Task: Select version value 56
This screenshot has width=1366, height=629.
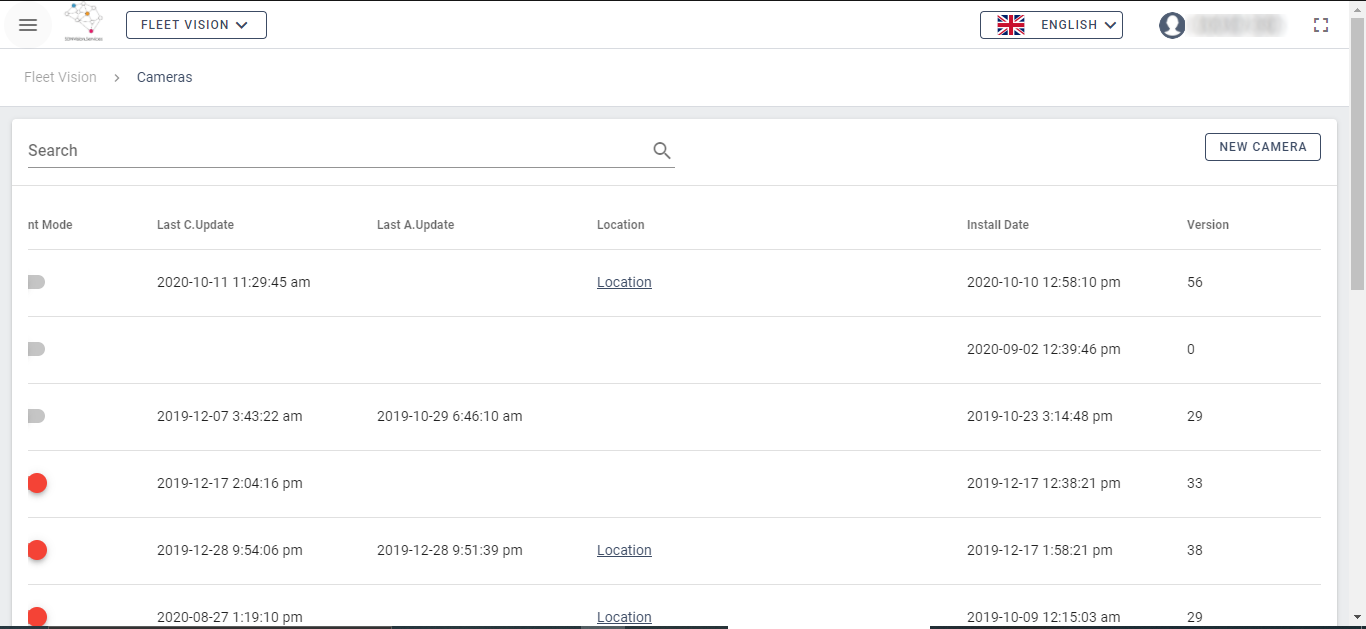Action: point(1195,282)
